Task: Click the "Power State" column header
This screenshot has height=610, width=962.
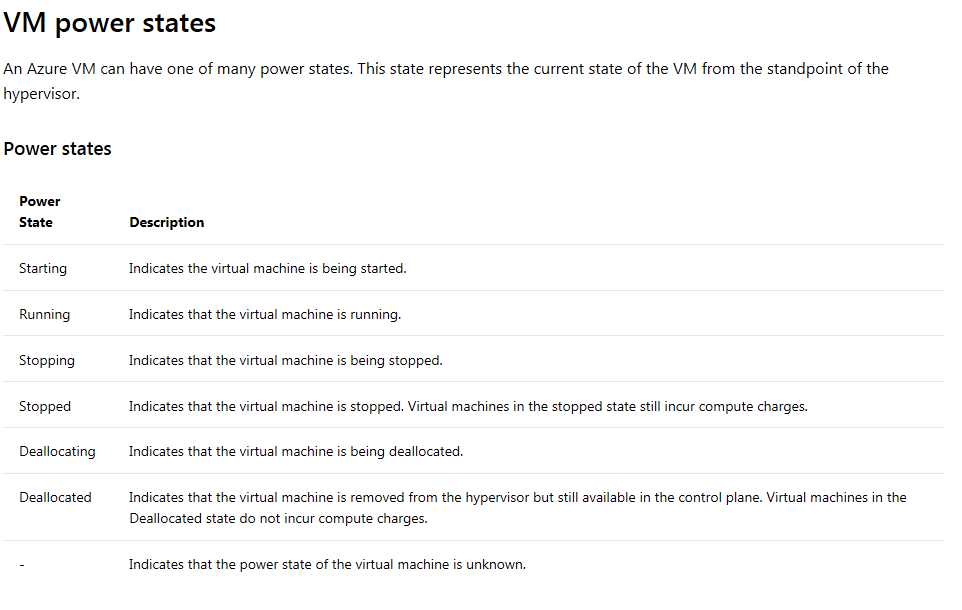Action: pos(39,212)
